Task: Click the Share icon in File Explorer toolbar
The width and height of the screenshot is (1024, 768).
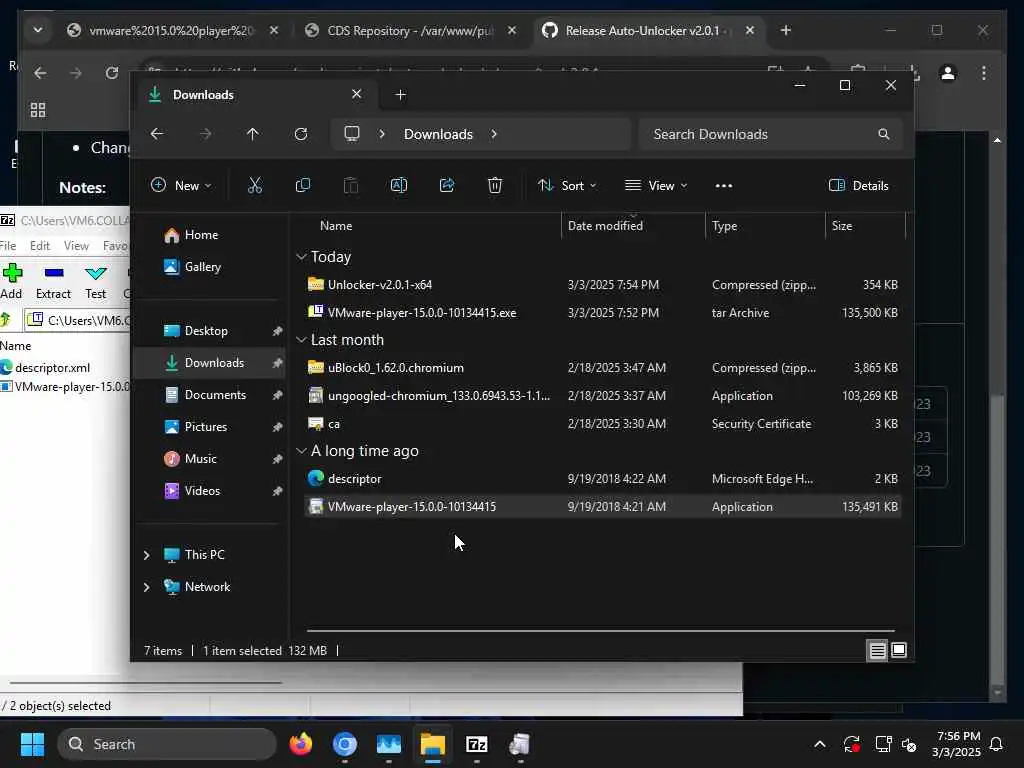Action: coord(447,186)
